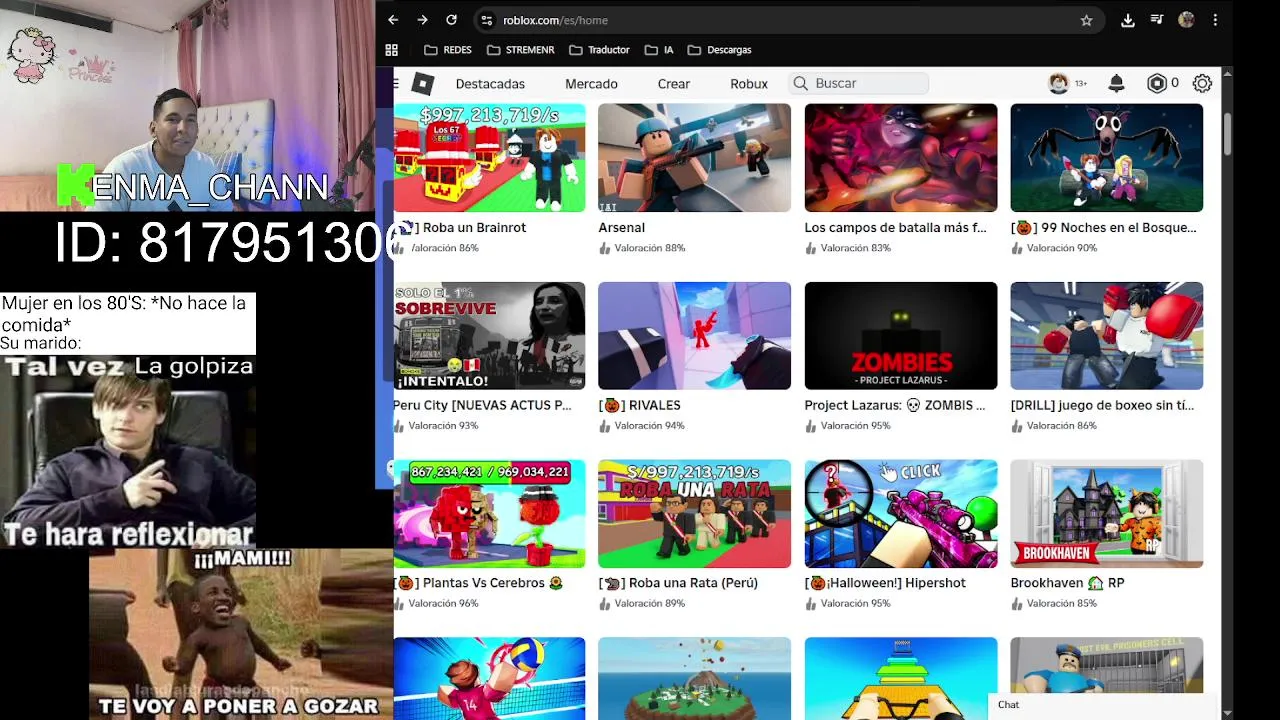This screenshot has width=1280, height=720.
Task: Click the Valoración 83% thumbs-up icon
Action: click(810, 248)
